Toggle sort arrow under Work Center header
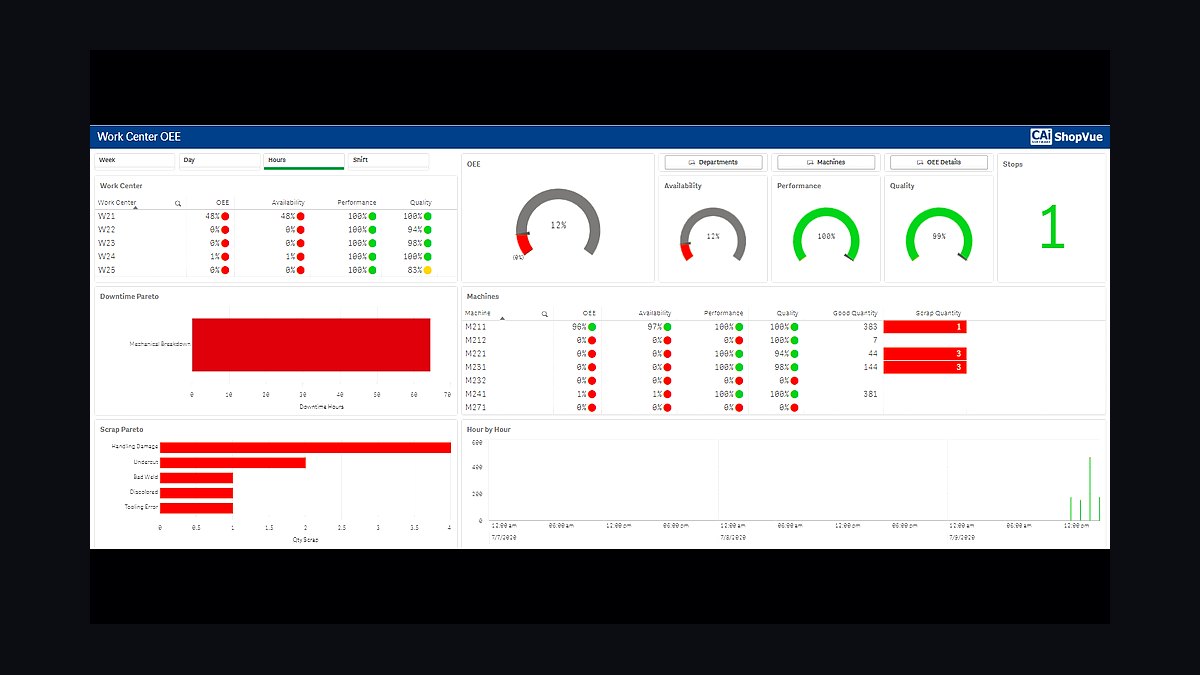The width and height of the screenshot is (1200, 675). (134, 207)
